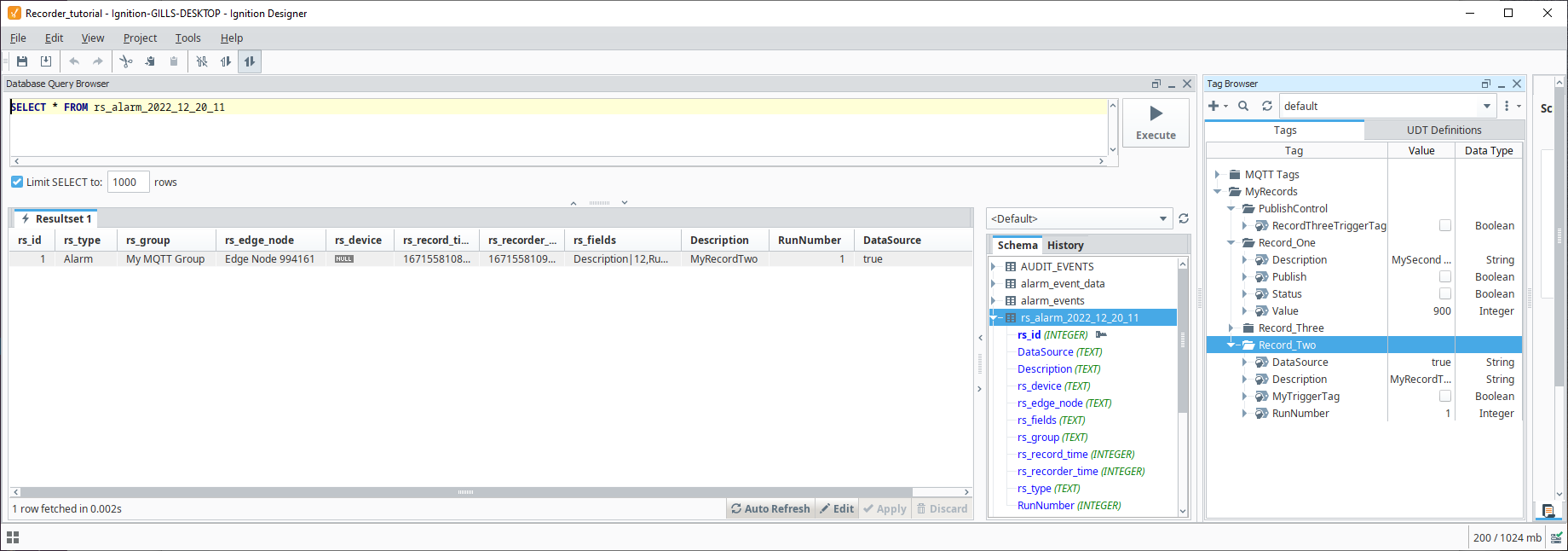This screenshot has width=1568, height=551.
Task: Open the Tools menu
Action: click(x=188, y=38)
